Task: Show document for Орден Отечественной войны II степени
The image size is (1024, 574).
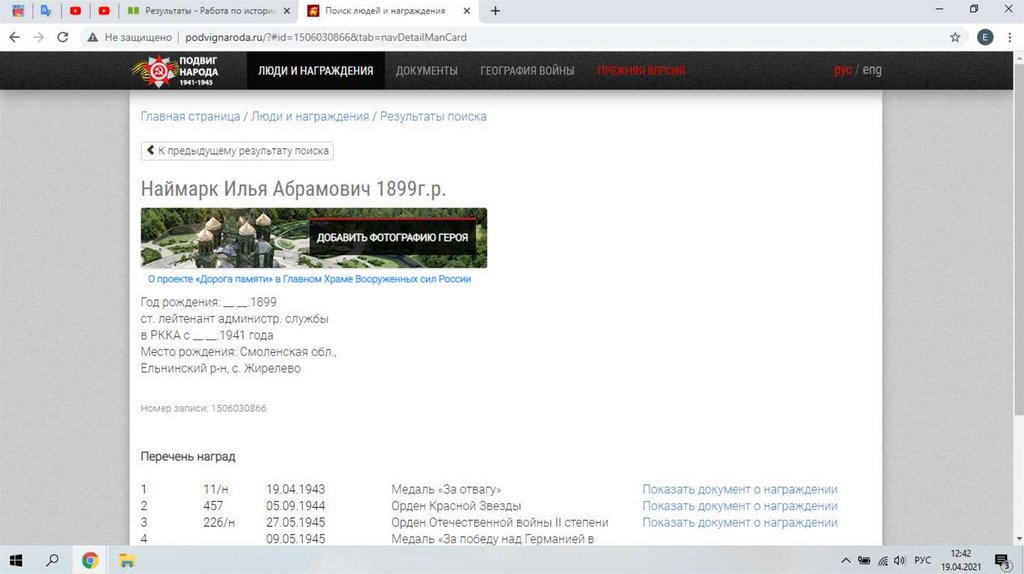Action: [x=739, y=522]
